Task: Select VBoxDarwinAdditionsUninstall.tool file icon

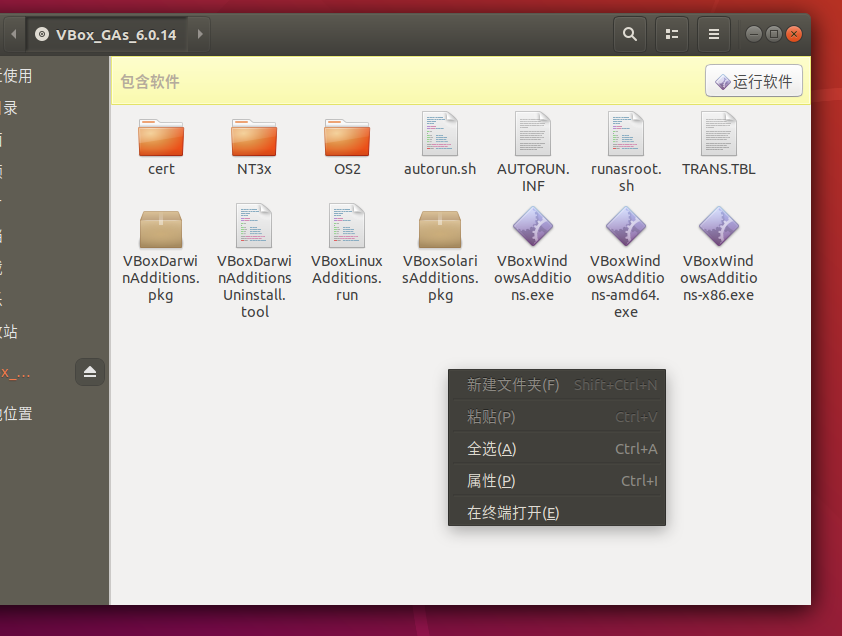Action: 254,226
